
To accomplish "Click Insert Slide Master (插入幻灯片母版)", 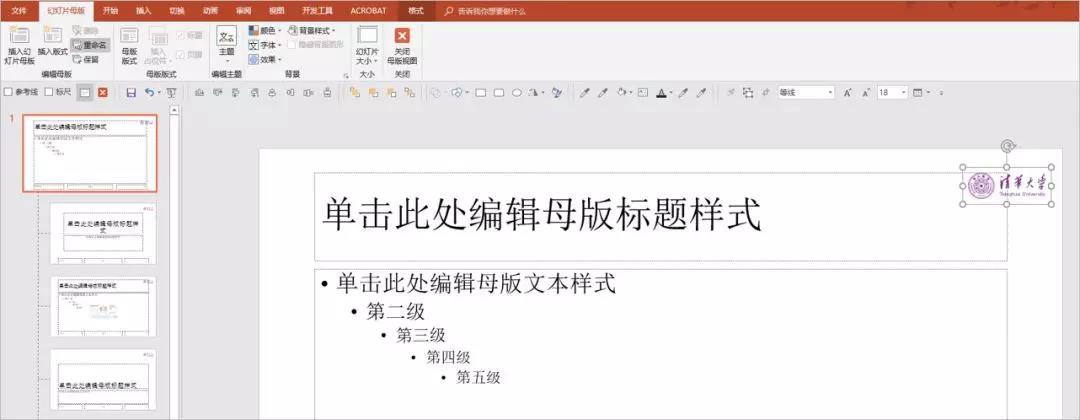I will (18, 46).
